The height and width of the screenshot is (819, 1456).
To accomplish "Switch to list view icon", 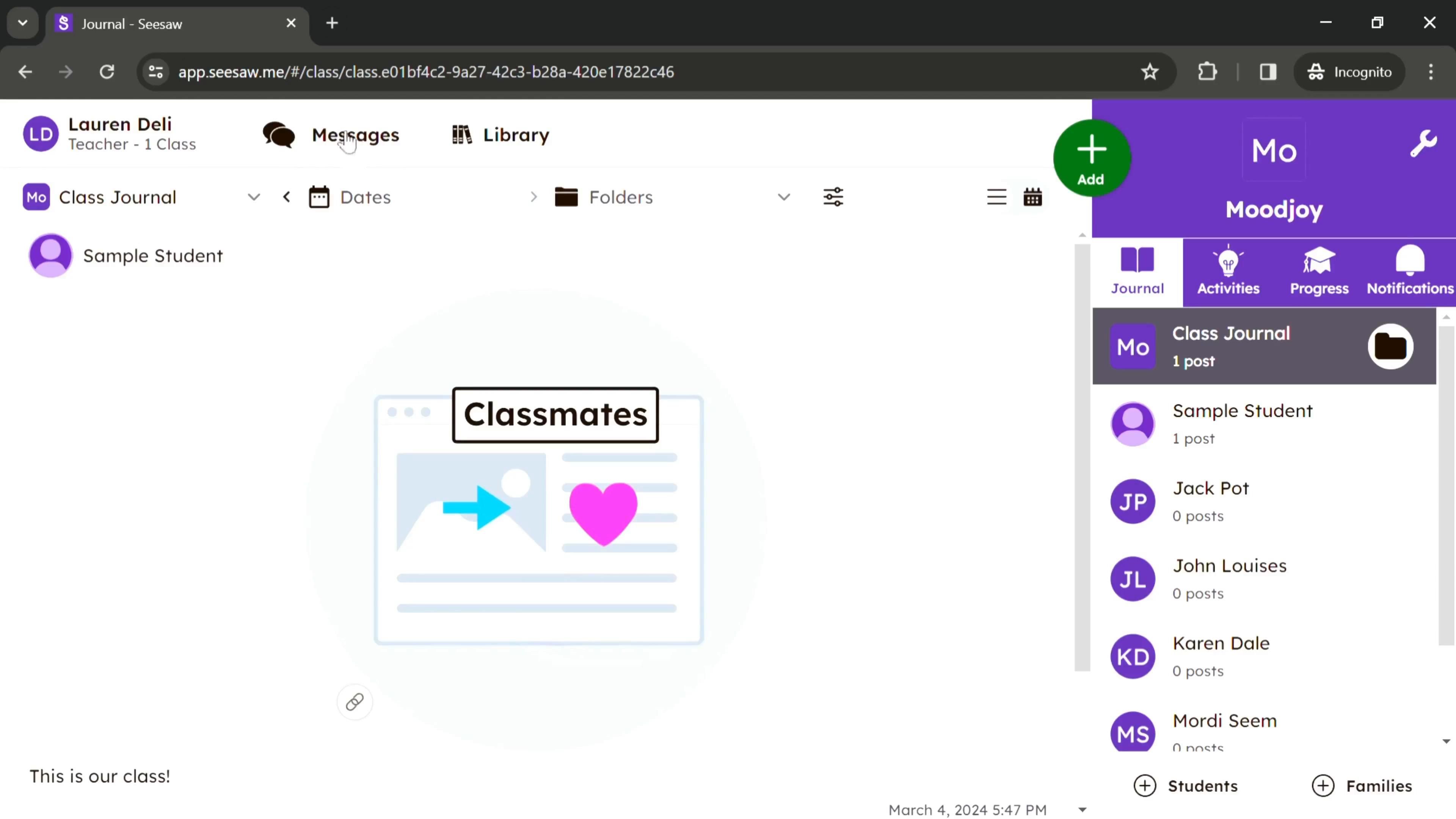I will tap(996, 197).
